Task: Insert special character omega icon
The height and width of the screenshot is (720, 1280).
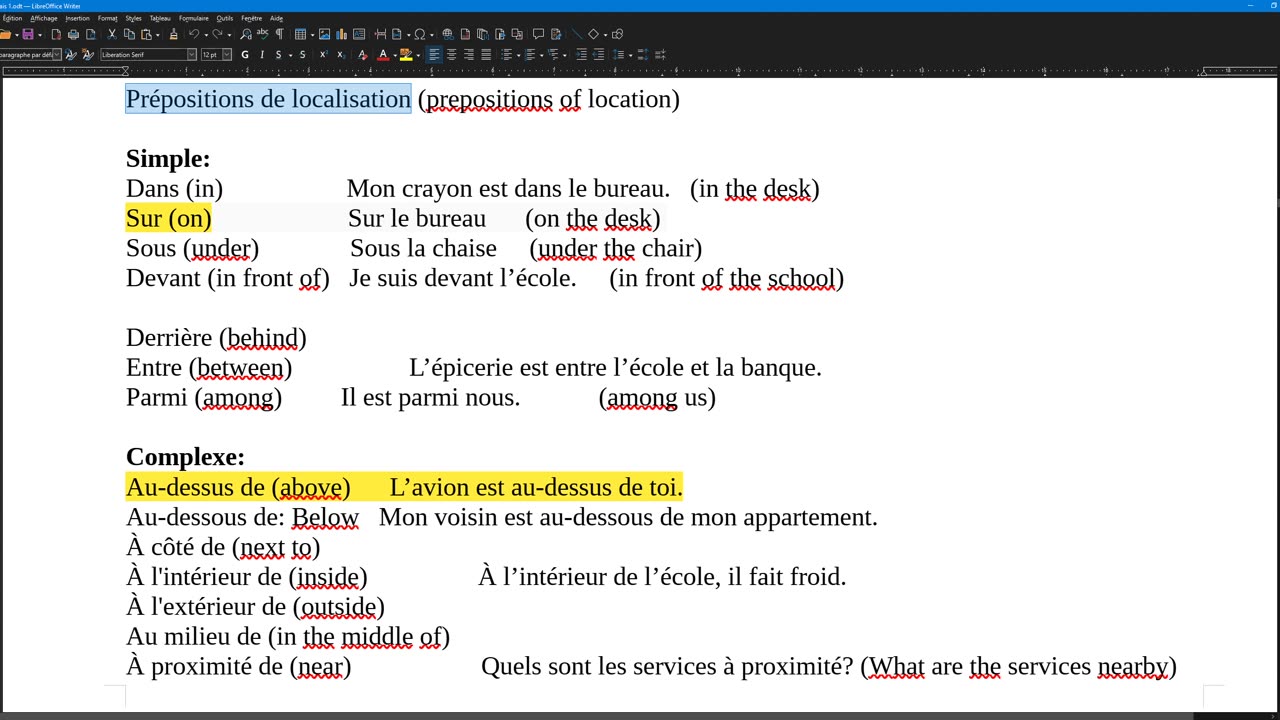Action: pos(420,34)
